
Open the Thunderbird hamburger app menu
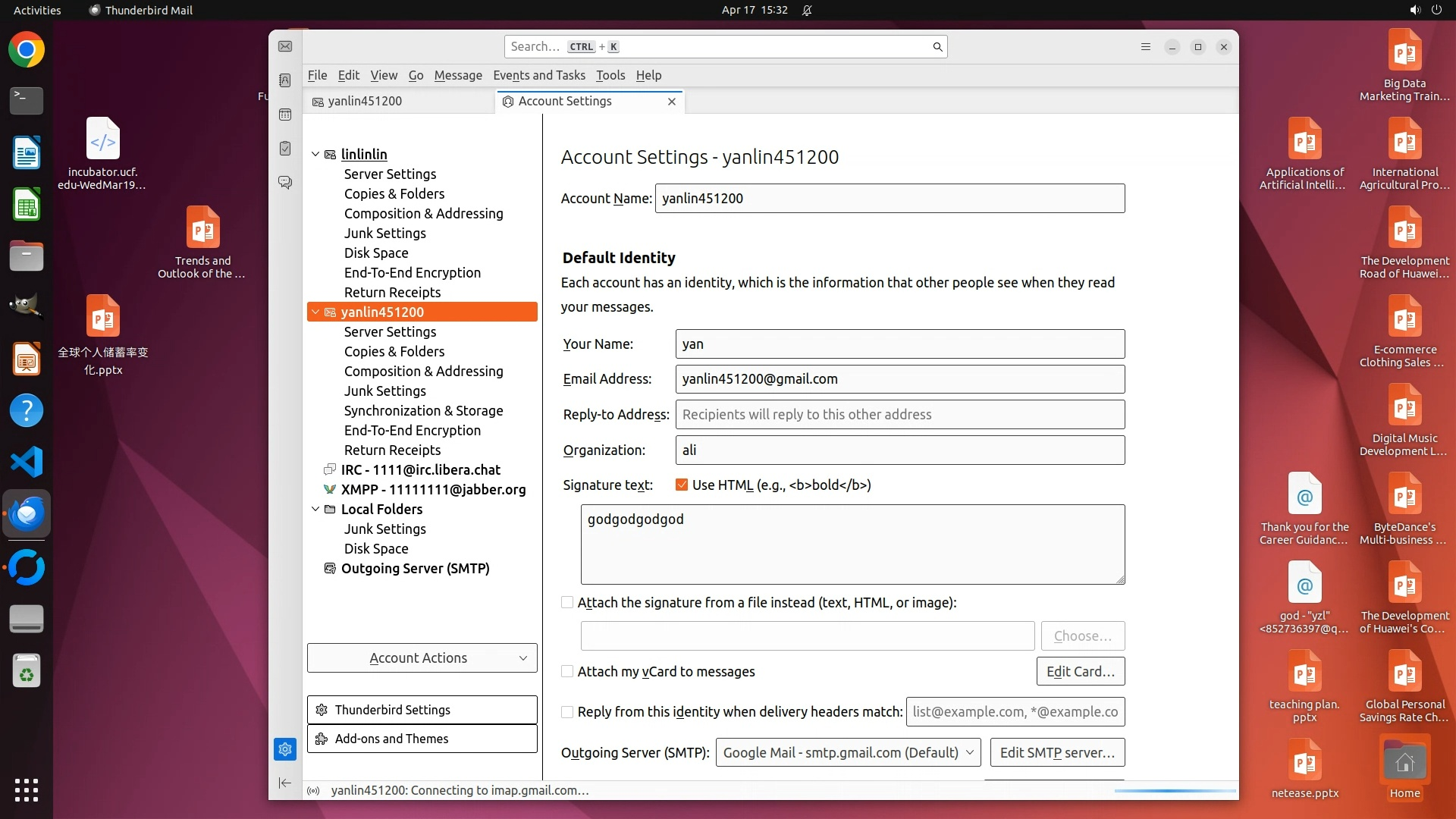tap(1146, 47)
